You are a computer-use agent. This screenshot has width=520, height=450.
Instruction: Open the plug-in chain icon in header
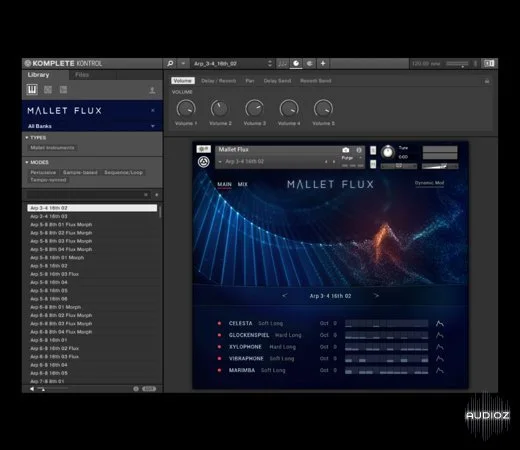pyautogui.click(x=309, y=63)
